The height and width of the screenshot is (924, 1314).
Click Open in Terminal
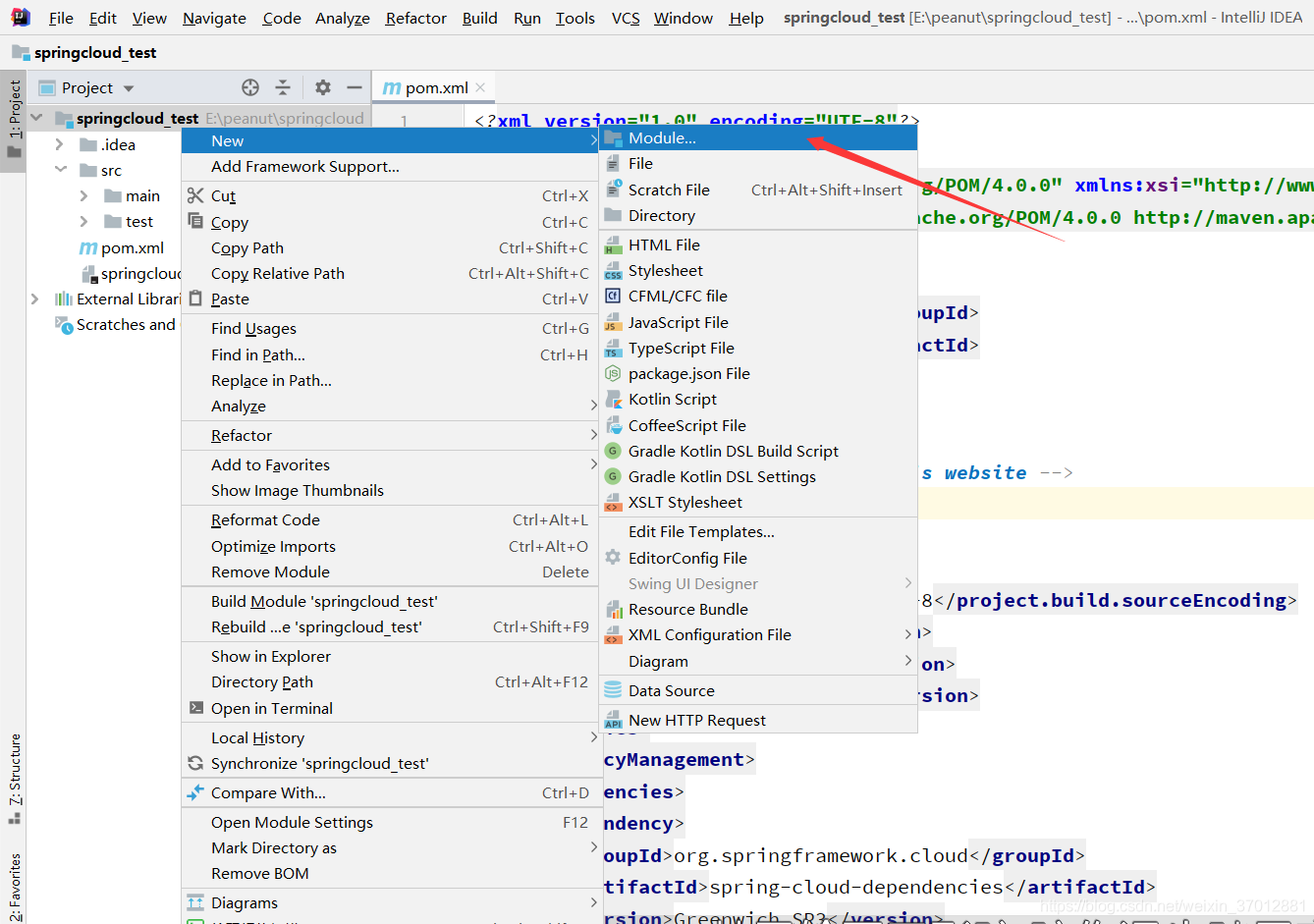390,708
